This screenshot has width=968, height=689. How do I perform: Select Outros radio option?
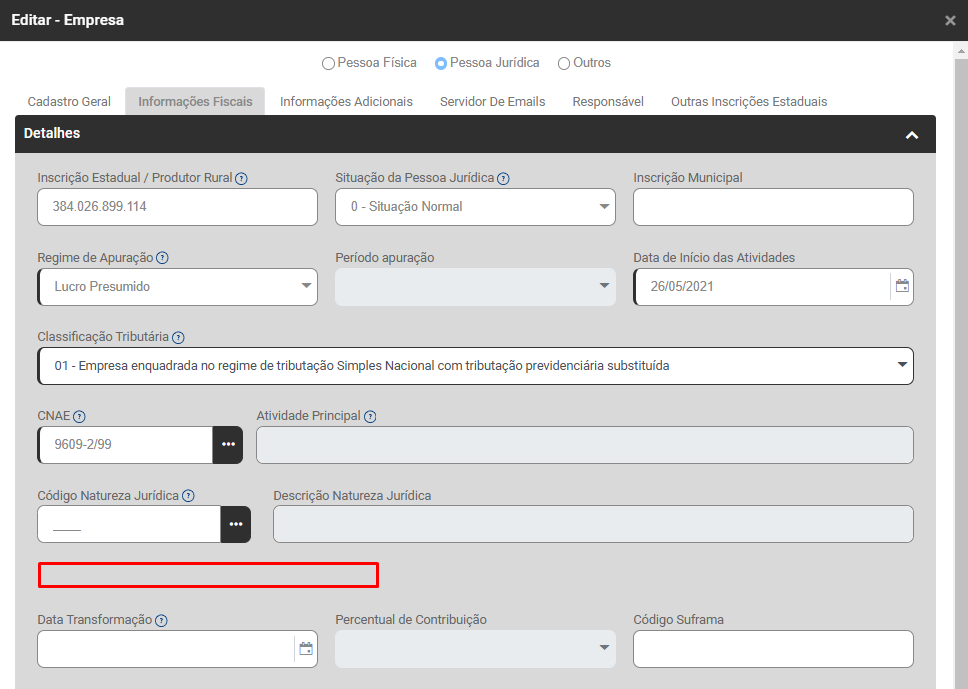564,64
